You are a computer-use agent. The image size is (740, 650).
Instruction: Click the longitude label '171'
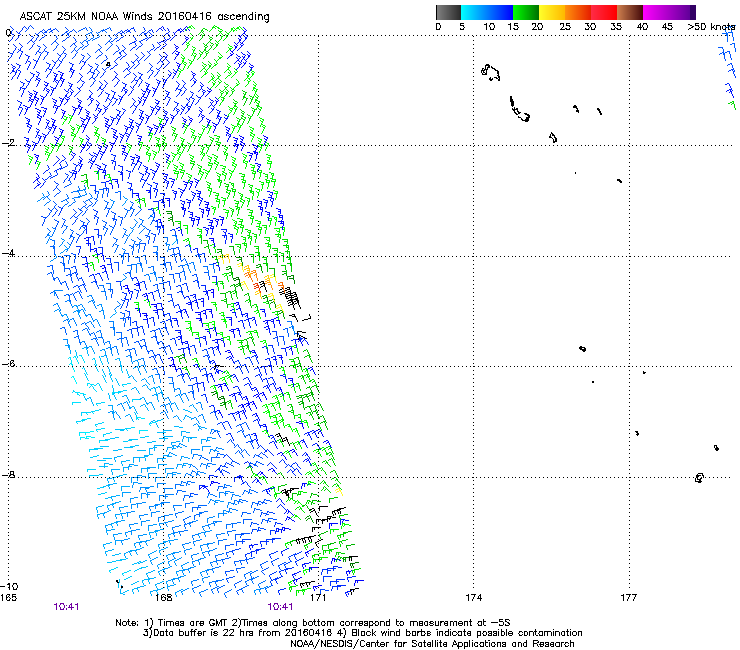tap(318, 598)
